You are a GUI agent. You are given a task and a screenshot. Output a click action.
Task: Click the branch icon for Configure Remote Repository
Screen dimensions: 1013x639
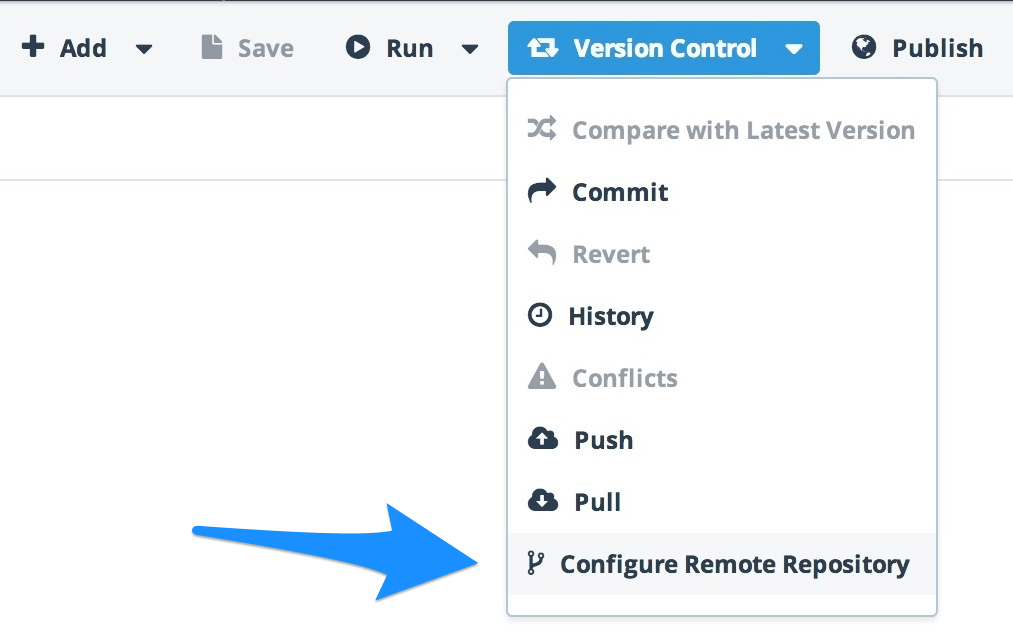click(x=536, y=563)
